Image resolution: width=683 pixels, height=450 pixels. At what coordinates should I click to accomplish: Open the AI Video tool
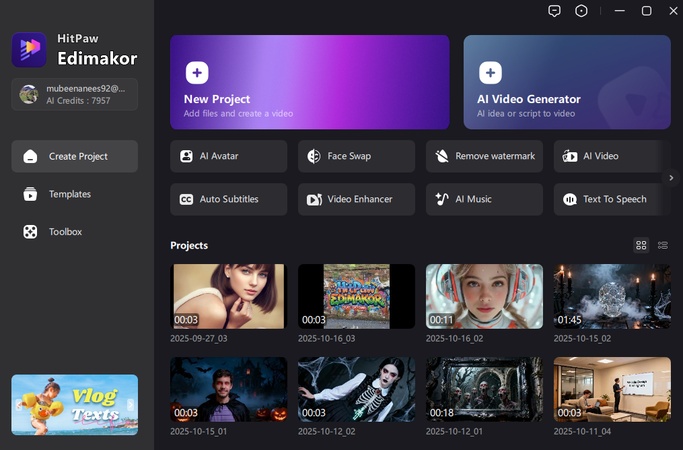(x=608, y=156)
